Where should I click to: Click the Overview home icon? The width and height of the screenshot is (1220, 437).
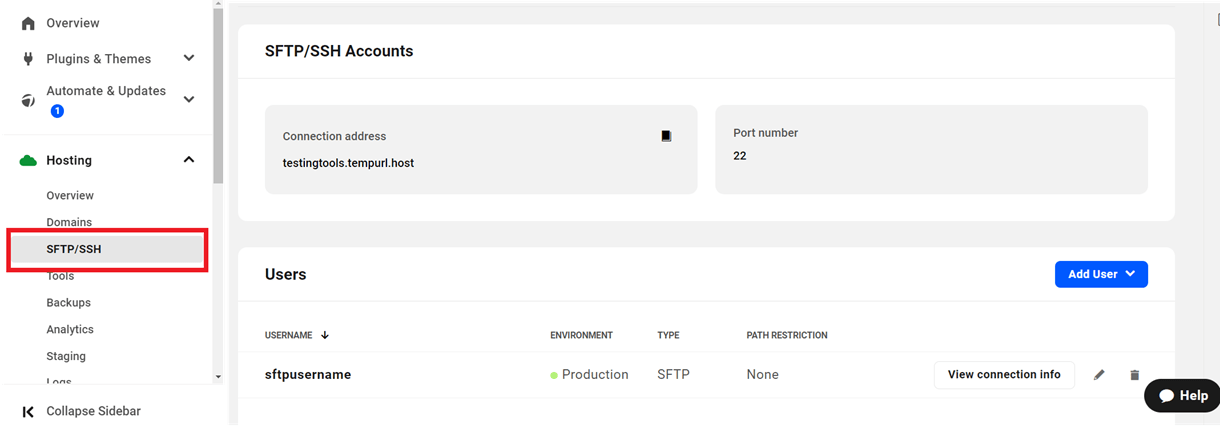point(28,23)
